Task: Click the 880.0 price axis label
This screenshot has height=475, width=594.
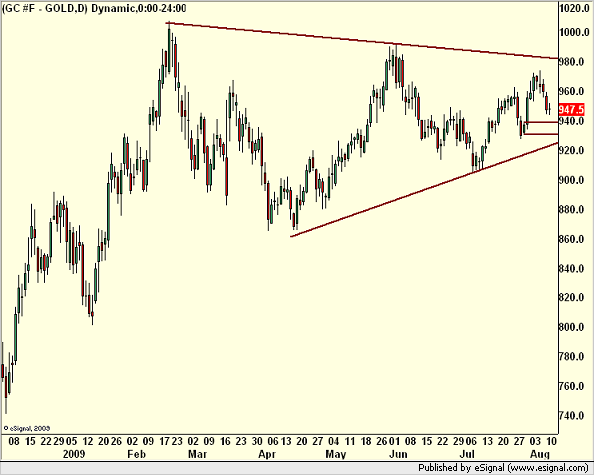Action: point(571,209)
